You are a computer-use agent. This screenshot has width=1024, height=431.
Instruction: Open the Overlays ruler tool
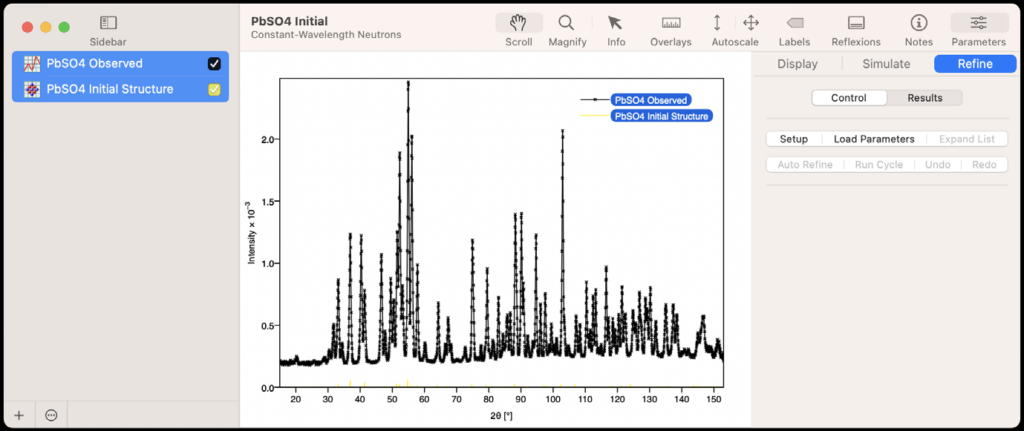(x=670, y=23)
